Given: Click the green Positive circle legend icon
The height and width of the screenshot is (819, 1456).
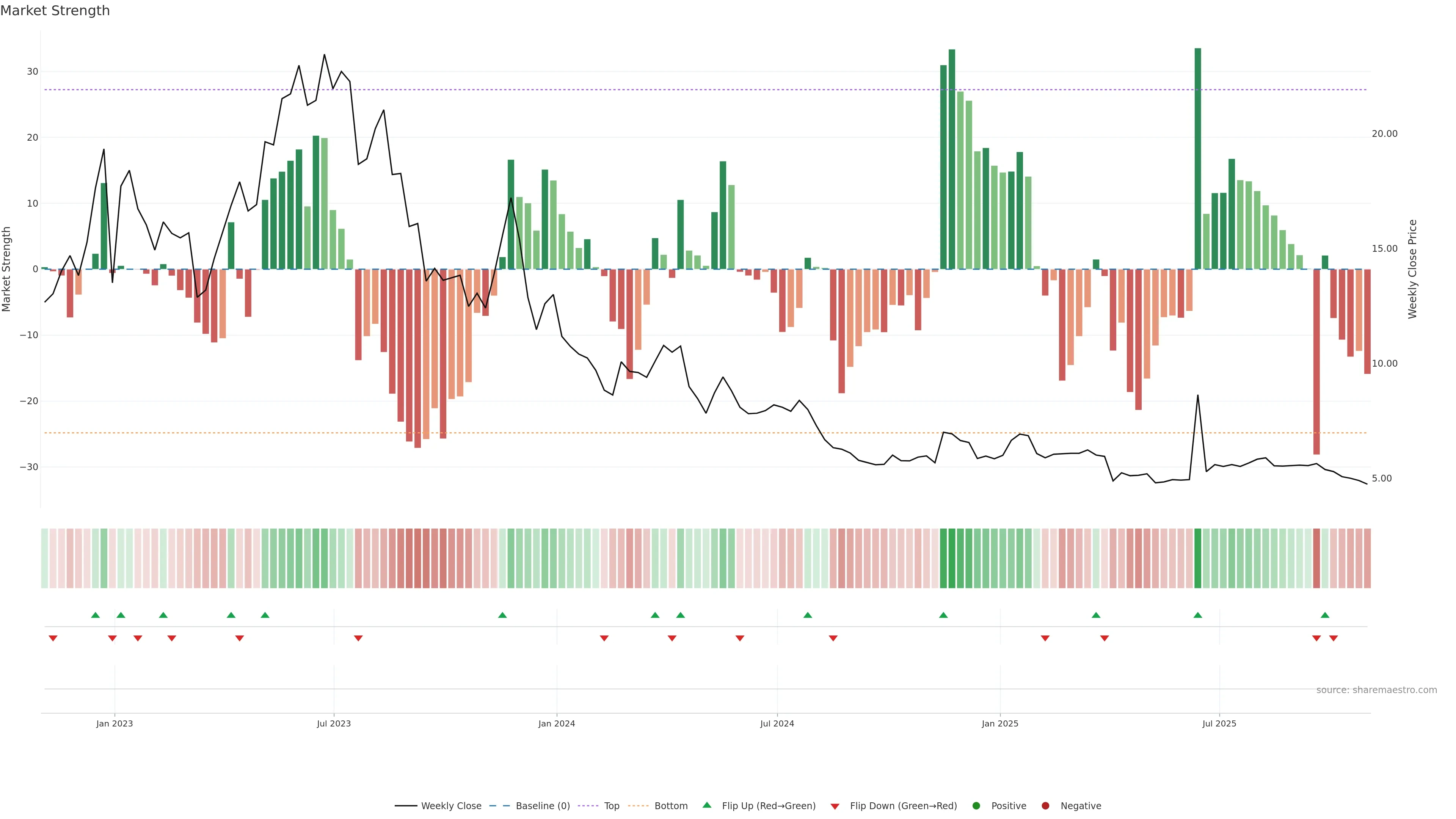Looking at the screenshot, I should pyautogui.click(x=976, y=806).
